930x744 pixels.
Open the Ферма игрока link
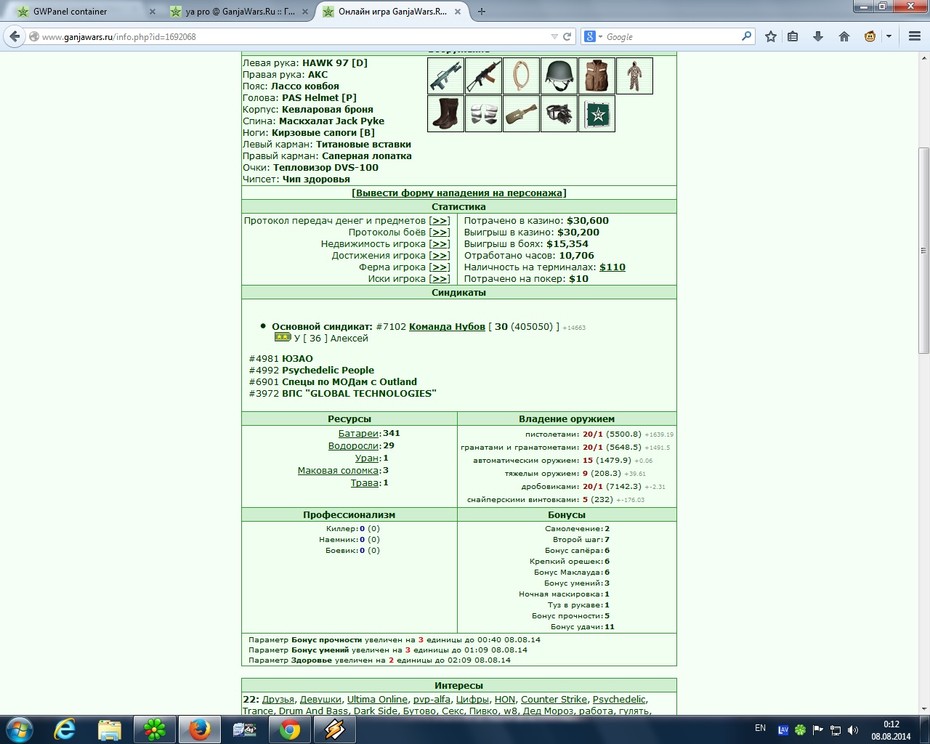coord(439,267)
